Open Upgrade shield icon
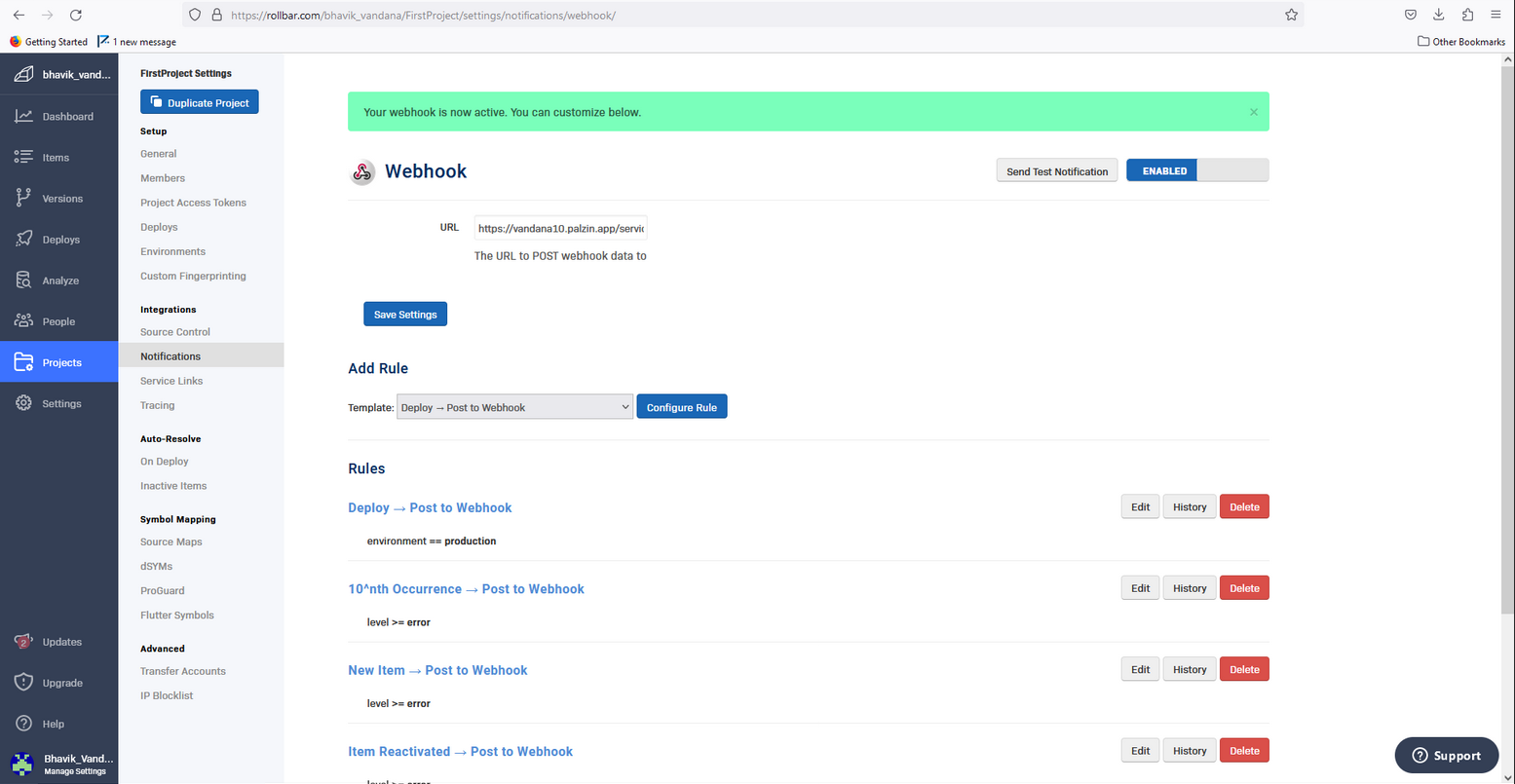 (23, 683)
